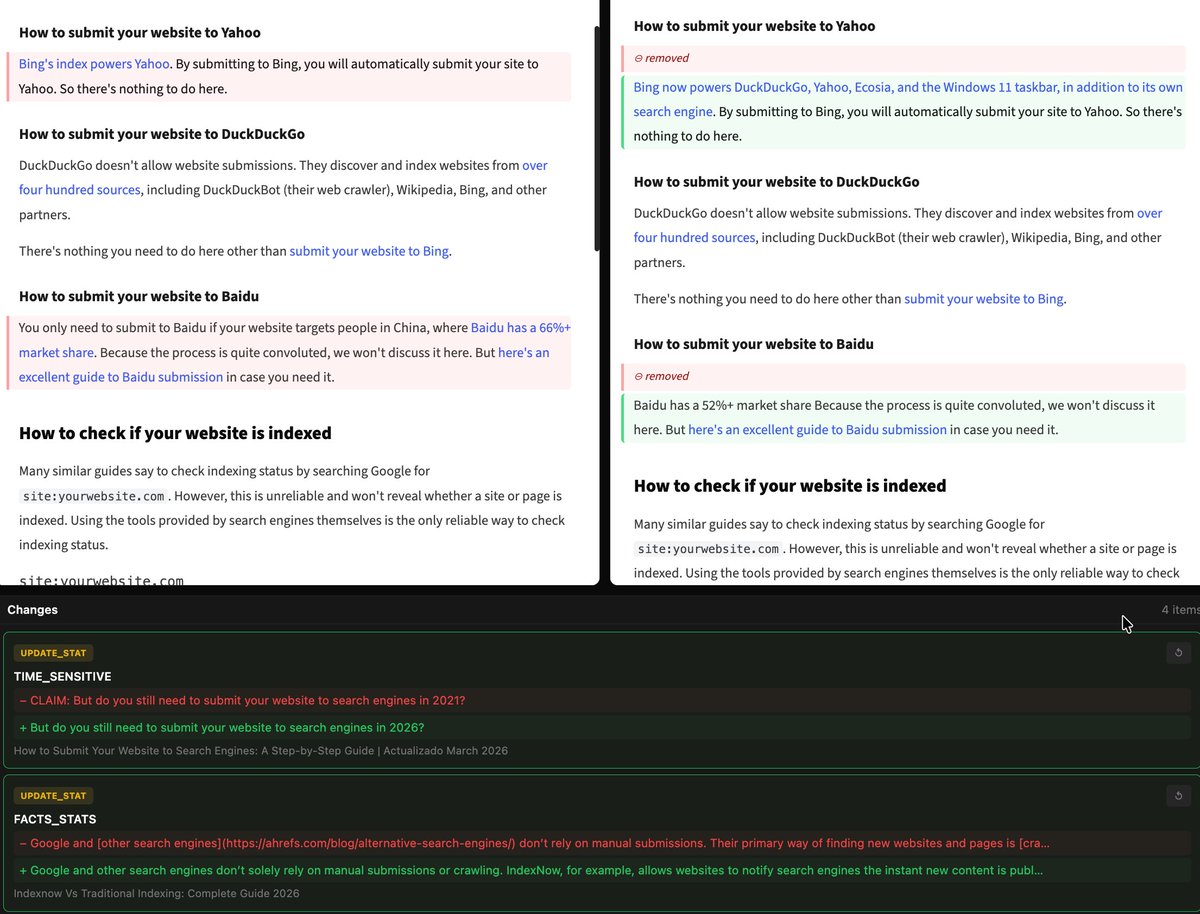Revert the FACTS_STATS change with its undo icon
This screenshot has width=1200, height=914.
coord(1178,796)
